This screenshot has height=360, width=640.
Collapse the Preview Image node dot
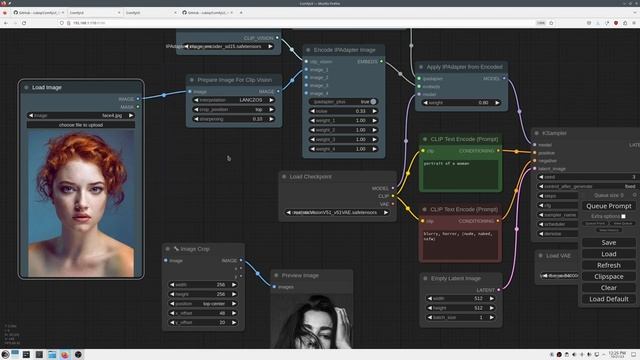click(276, 276)
